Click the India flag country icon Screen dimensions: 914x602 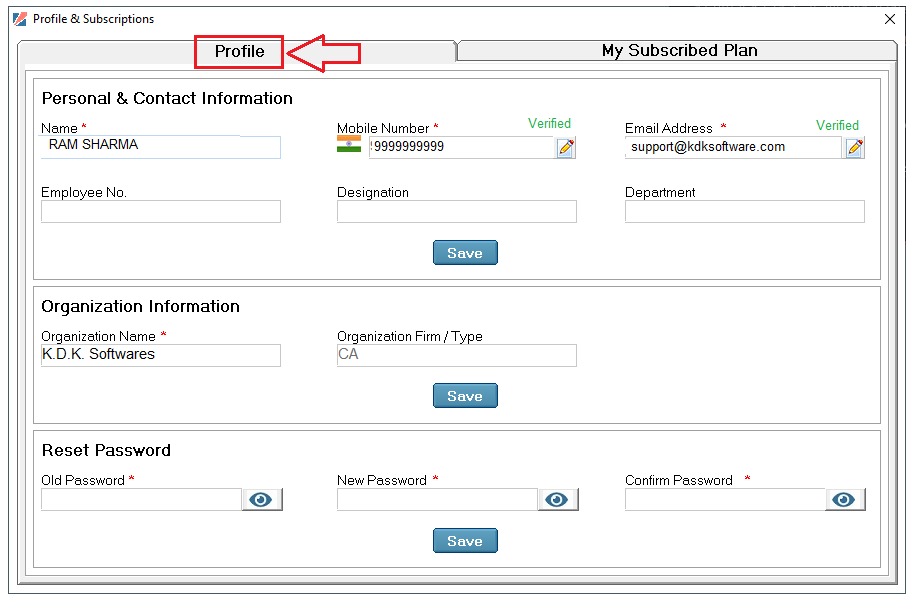click(x=349, y=144)
